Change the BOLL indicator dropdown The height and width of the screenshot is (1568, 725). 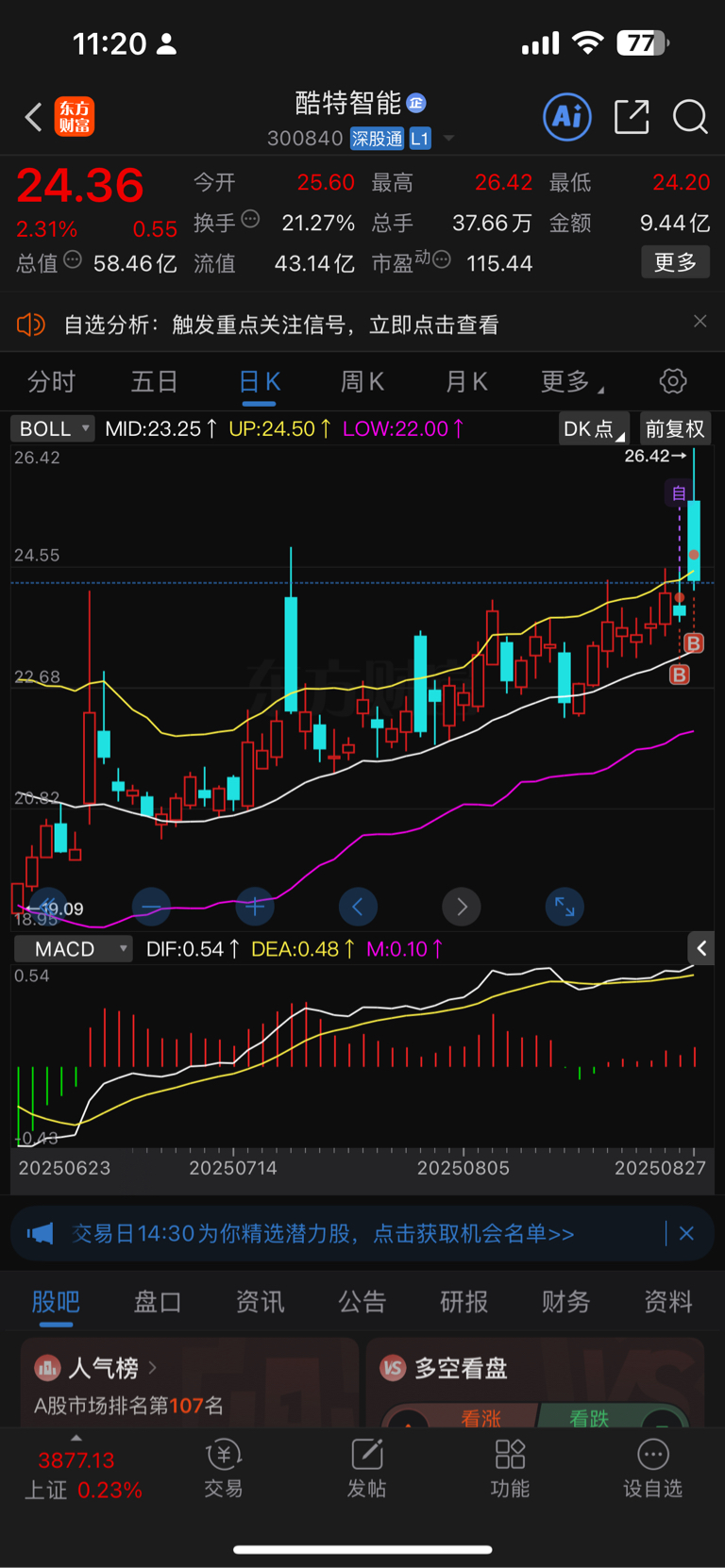(53, 428)
